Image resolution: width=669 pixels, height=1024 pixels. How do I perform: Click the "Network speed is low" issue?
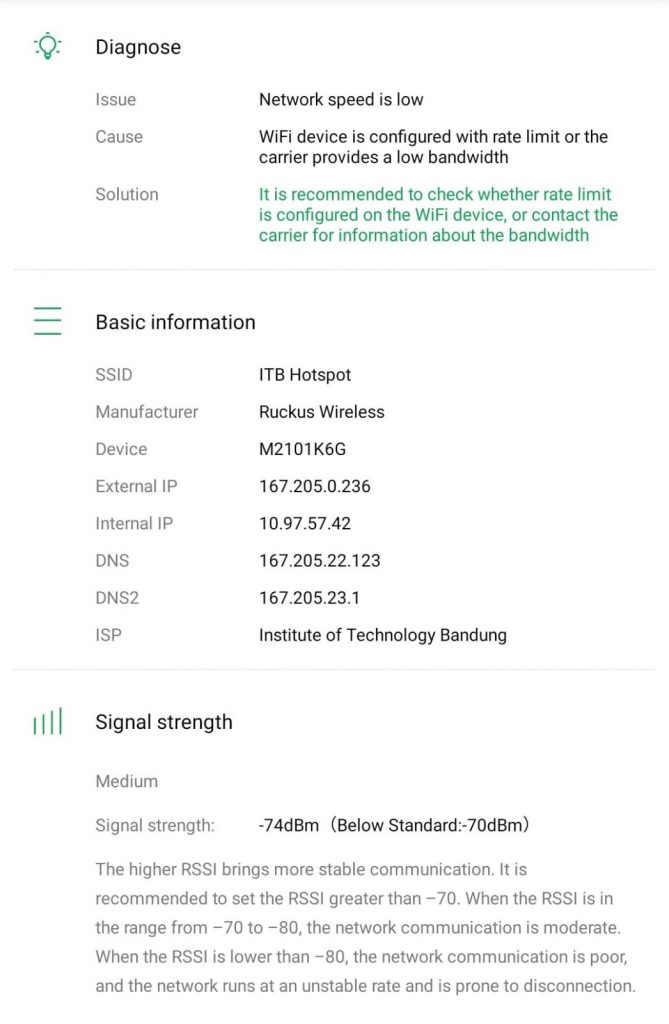click(x=341, y=100)
